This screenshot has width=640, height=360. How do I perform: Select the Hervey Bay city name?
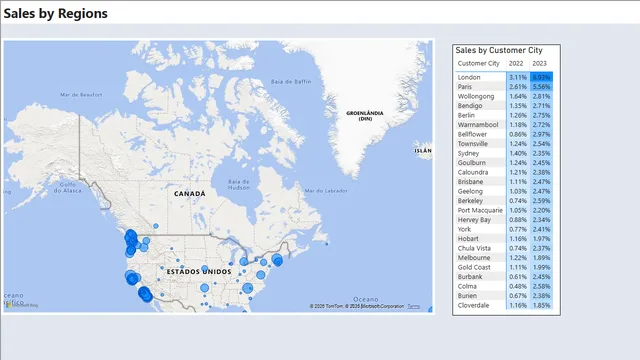click(x=474, y=220)
